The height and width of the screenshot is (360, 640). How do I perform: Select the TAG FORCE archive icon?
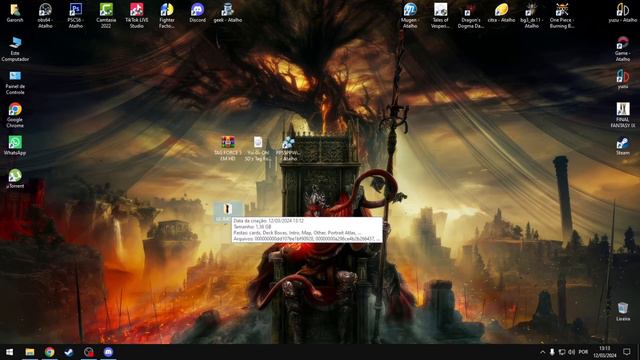pyautogui.click(x=228, y=148)
